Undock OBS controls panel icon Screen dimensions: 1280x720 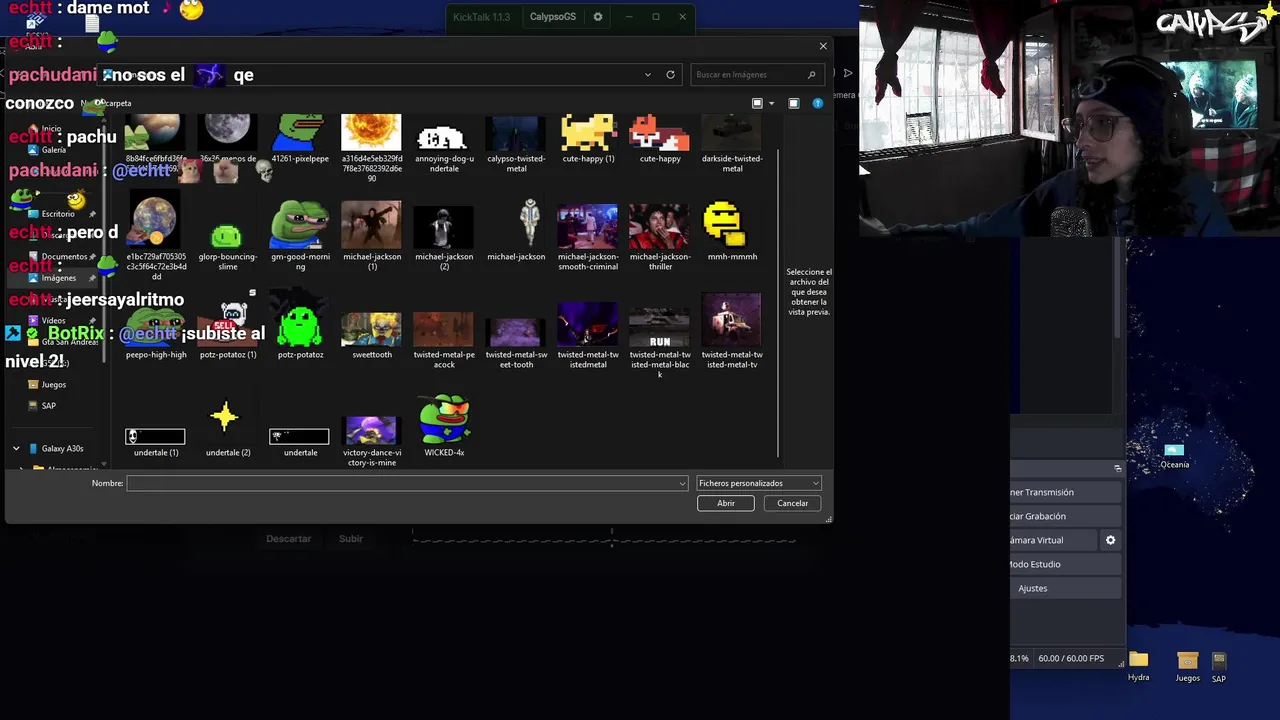click(x=1117, y=468)
